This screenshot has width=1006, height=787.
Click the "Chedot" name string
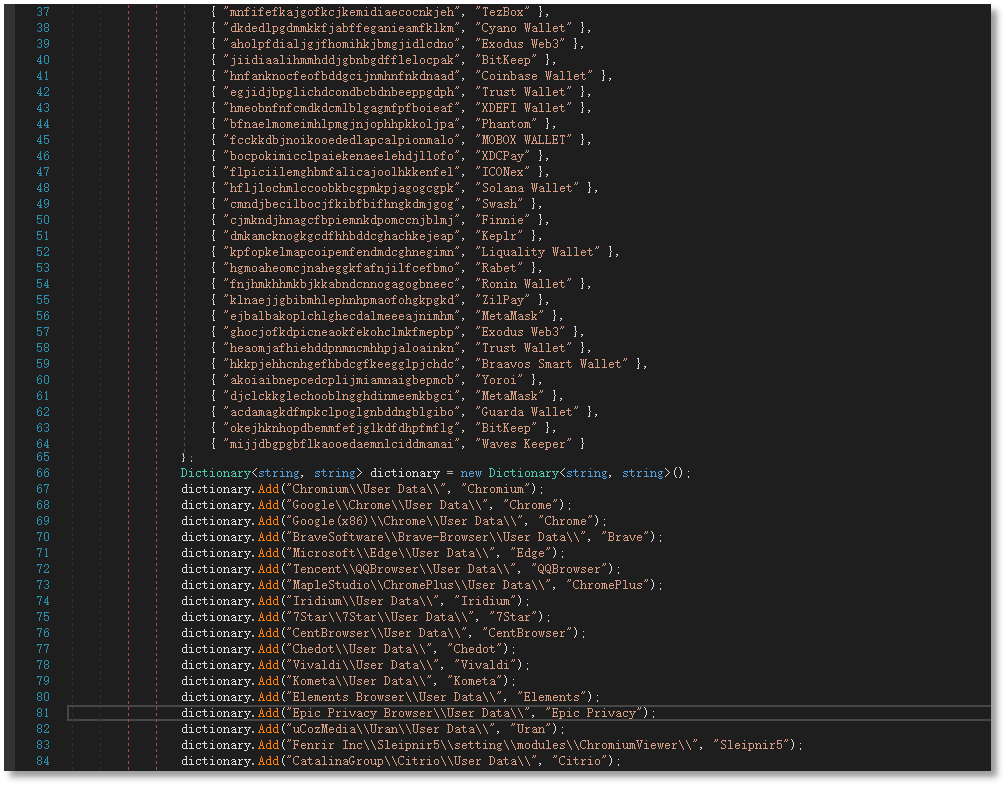pos(475,649)
